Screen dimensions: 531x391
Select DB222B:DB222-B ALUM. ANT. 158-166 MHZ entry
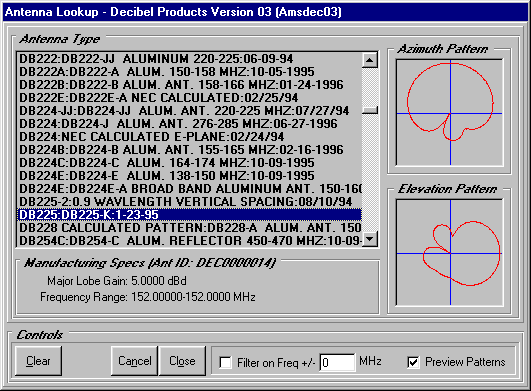(189, 85)
